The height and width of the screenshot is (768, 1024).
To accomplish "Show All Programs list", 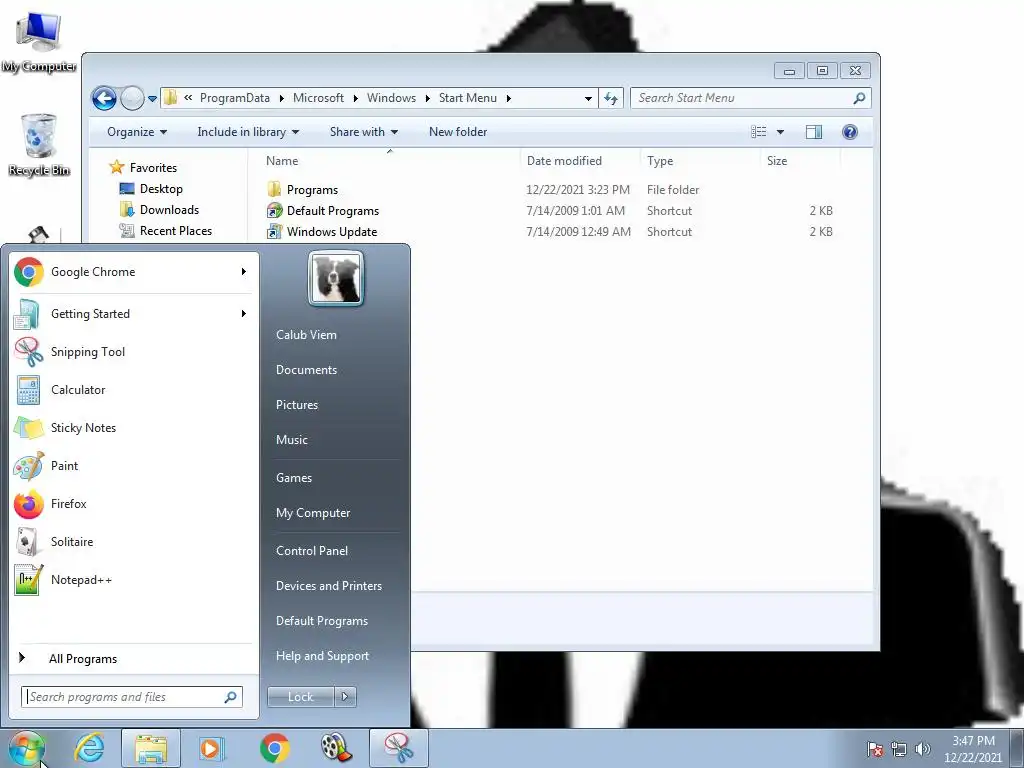I will 82,658.
